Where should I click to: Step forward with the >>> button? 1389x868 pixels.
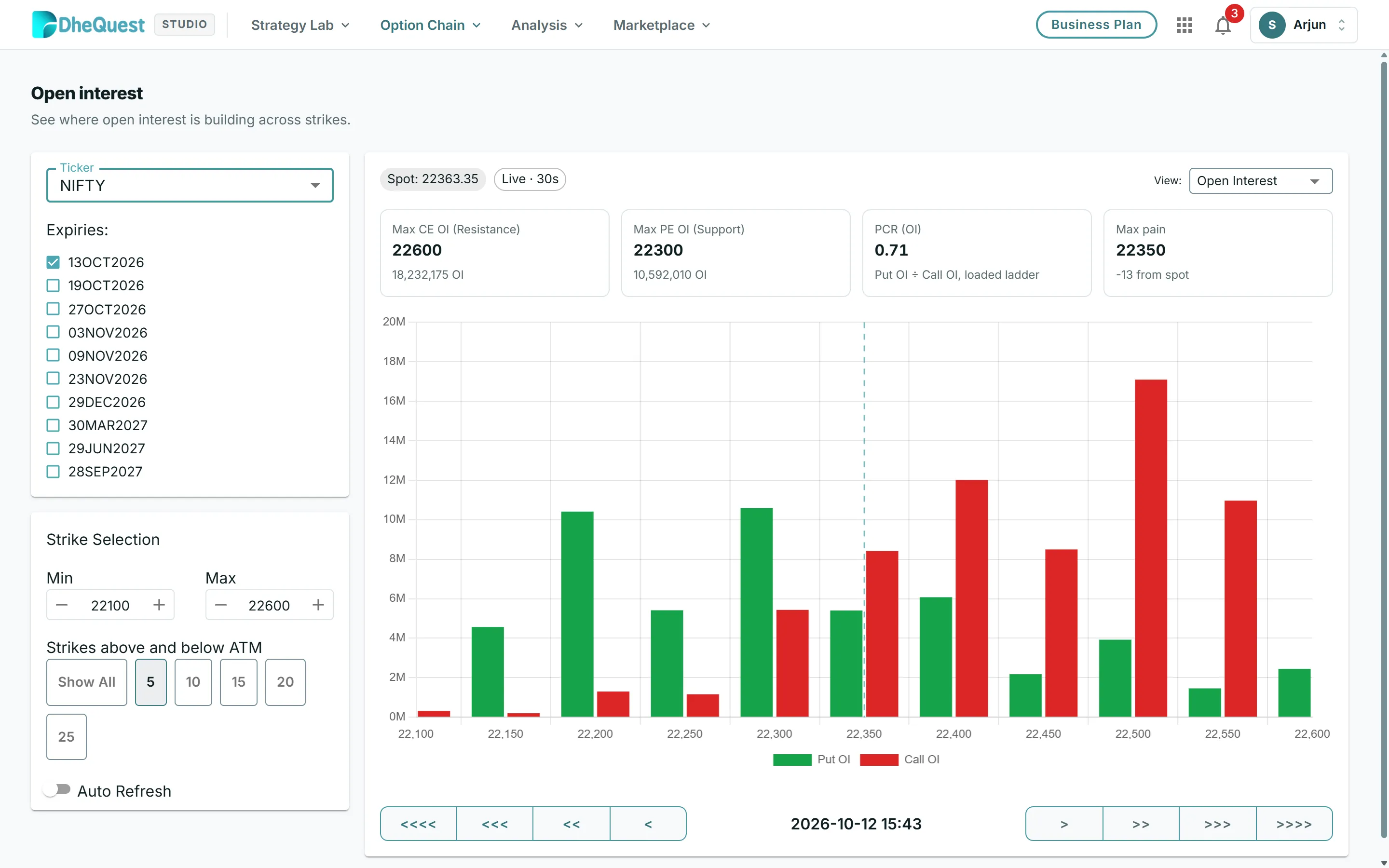pyautogui.click(x=1217, y=824)
